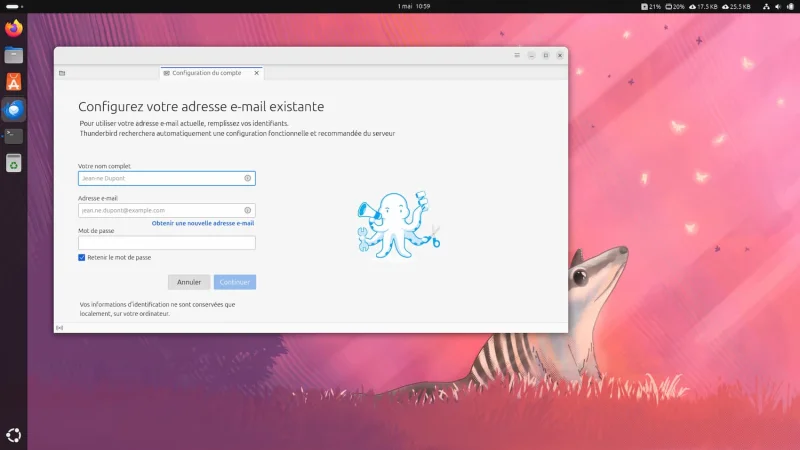The image size is (800, 450).
Task: Click the octopus illustration
Action: coord(398,224)
